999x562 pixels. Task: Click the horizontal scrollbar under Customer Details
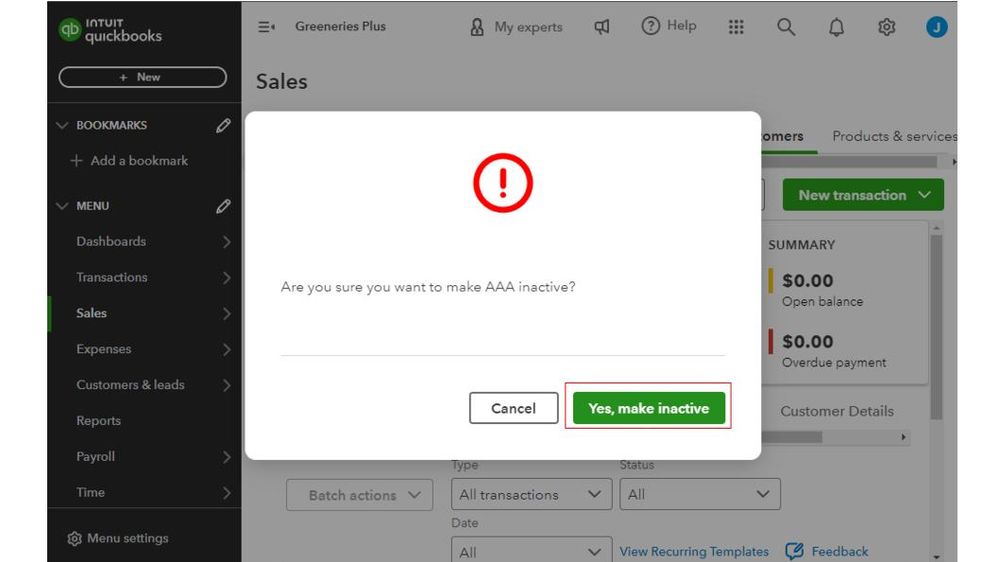tap(792, 437)
